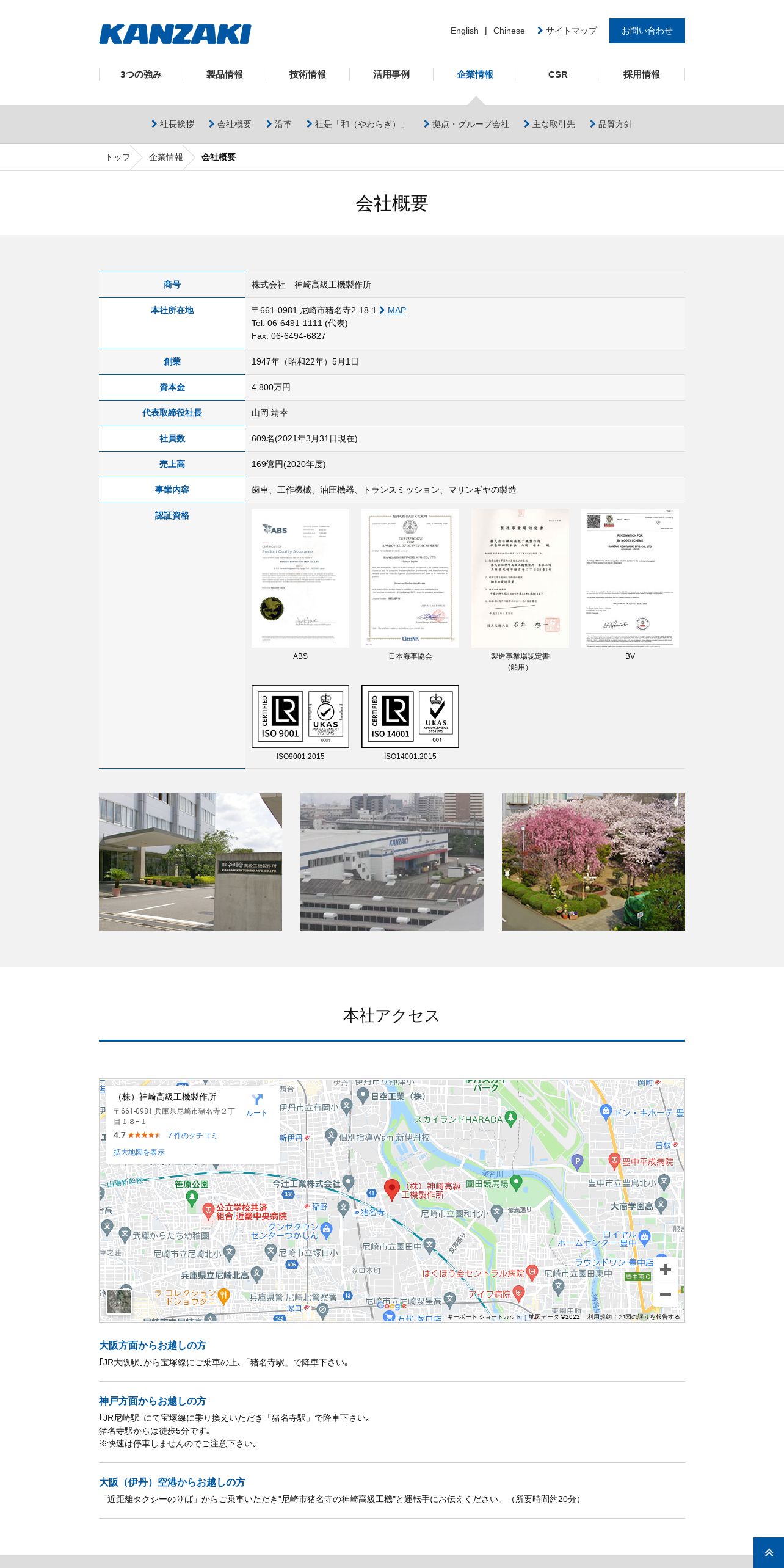Click the 近畿中央病院 hospital marker
Viewport: 784px width, 1568px height.
click(x=208, y=1210)
